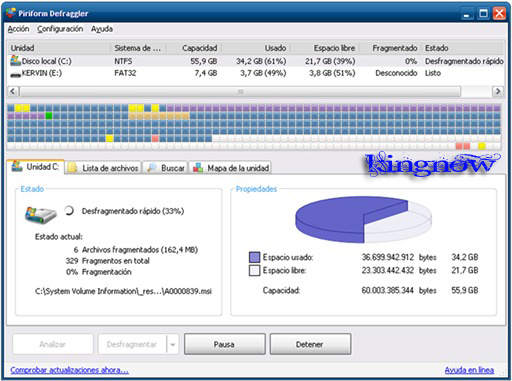Click the 0% Fragmentación line
This screenshot has height=381, width=512.
click(x=99, y=272)
